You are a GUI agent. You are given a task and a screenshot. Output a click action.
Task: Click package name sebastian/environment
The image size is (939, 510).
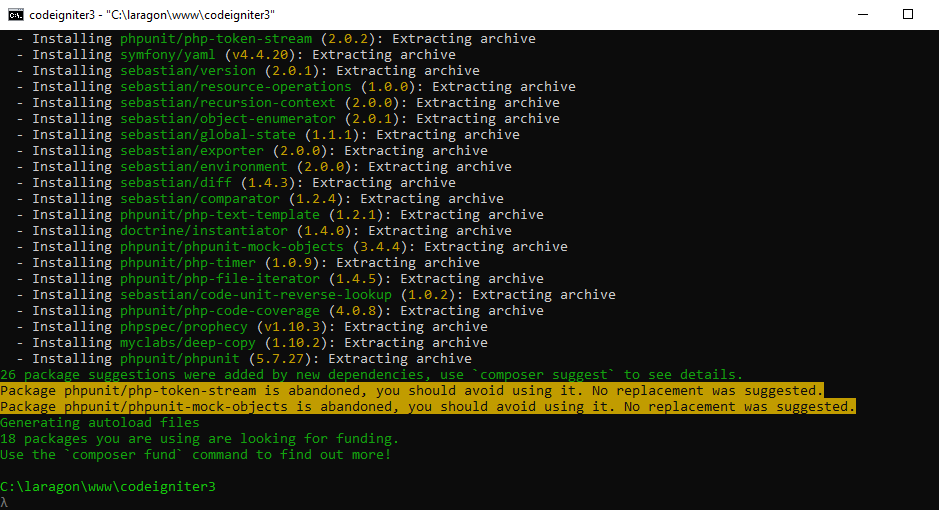tap(204, 166)
